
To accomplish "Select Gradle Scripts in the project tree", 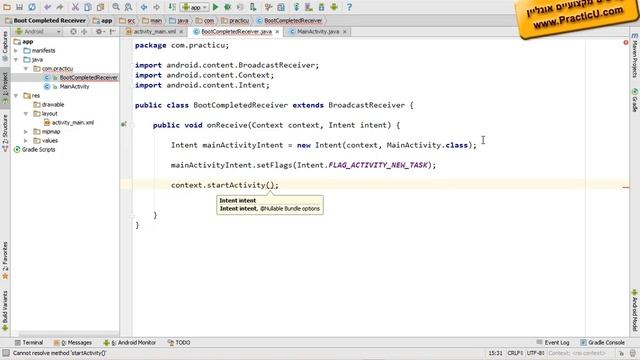I will (x=34, y=149).
